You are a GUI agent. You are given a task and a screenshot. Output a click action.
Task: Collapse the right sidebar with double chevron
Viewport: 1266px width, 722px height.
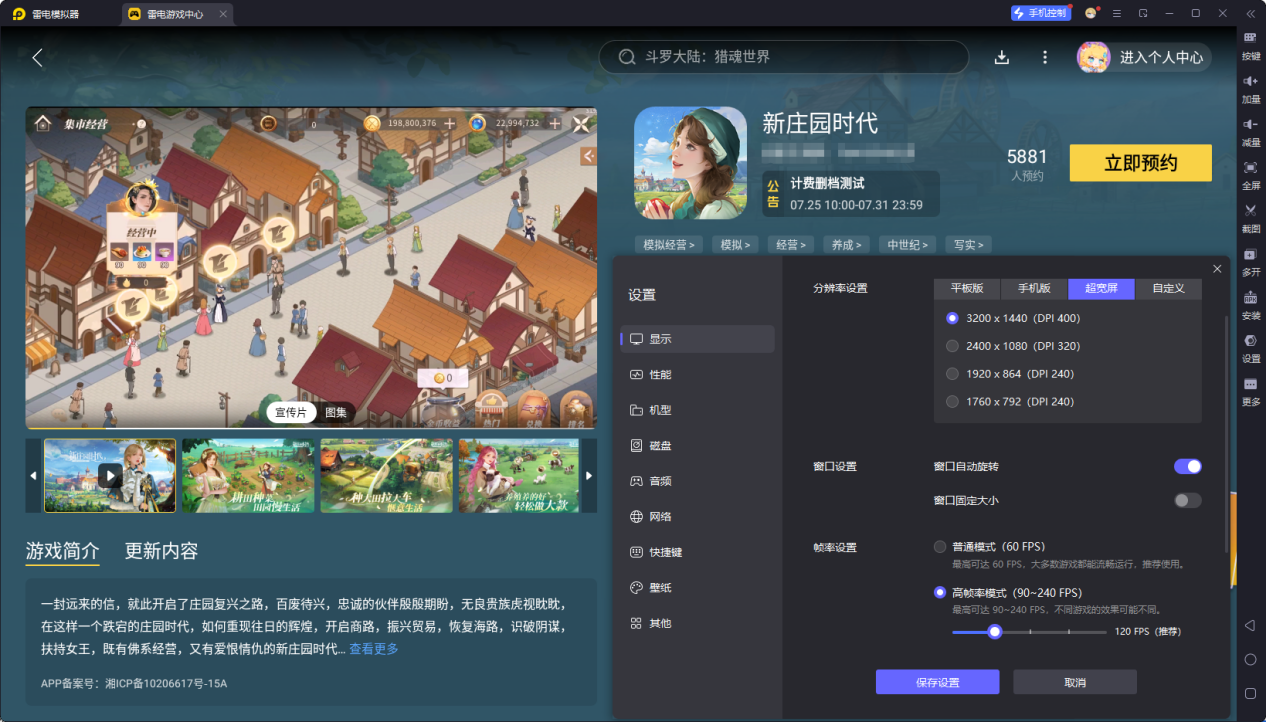tap(1250, 13)
